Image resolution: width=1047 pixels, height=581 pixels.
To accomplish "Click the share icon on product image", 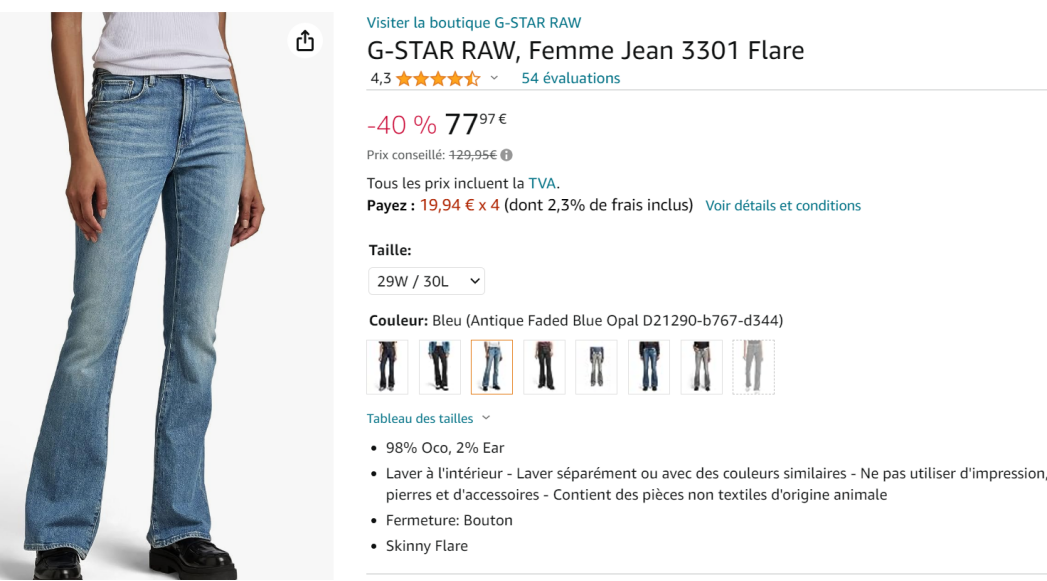I will [305, 41].
